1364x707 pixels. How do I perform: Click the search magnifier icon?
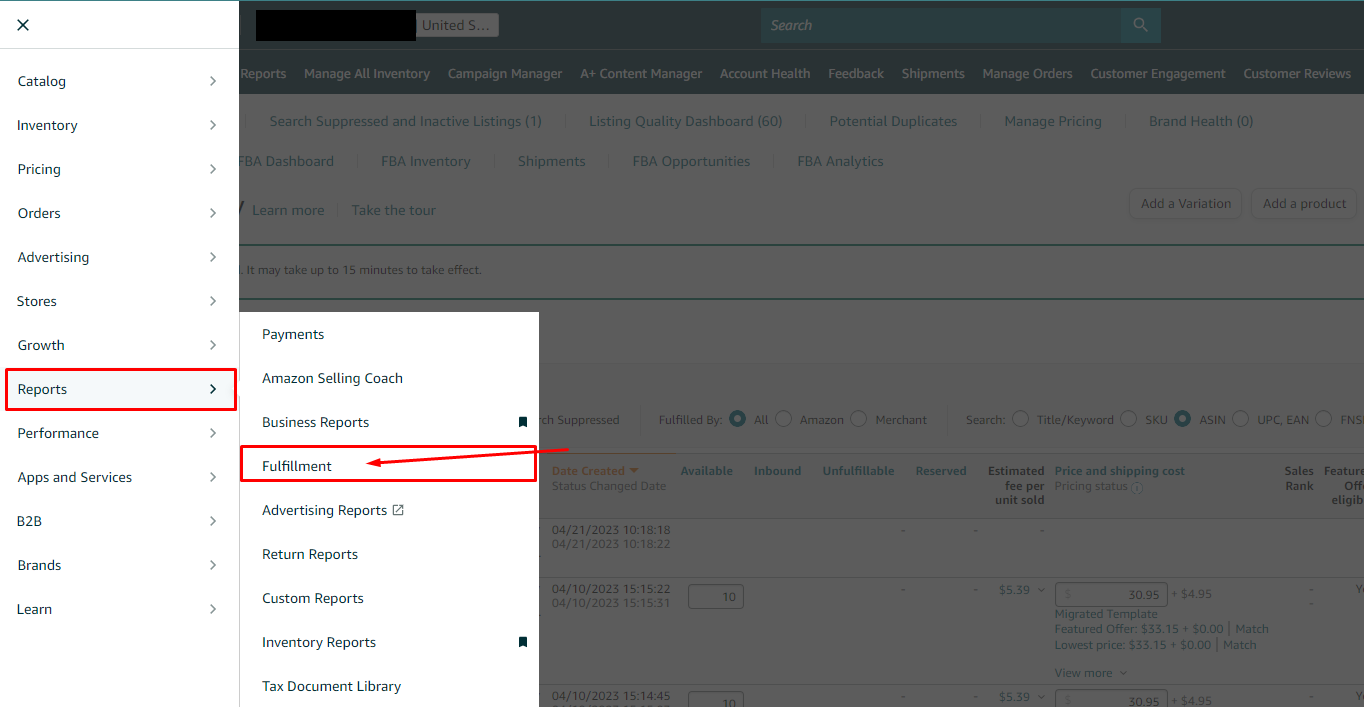click(1141, 25)
